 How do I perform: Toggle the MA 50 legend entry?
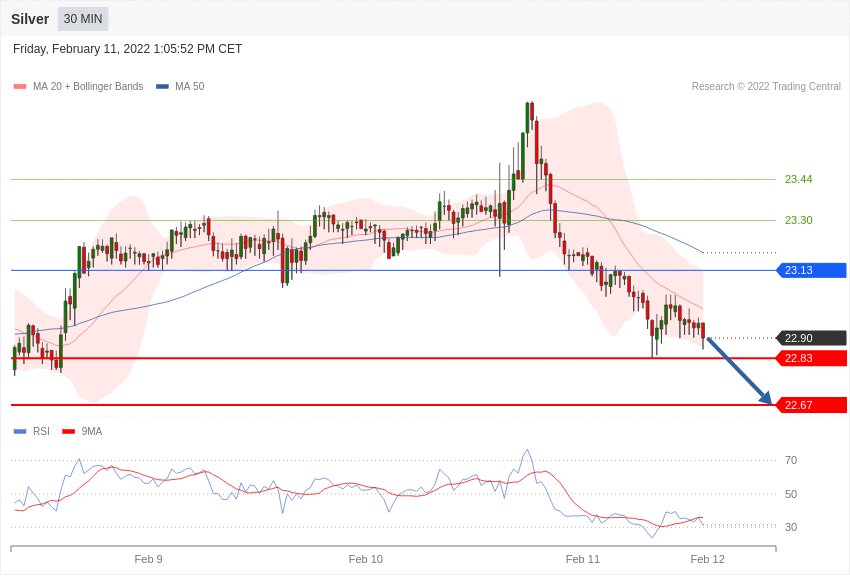pyautogui.click(x=180, y=86)
